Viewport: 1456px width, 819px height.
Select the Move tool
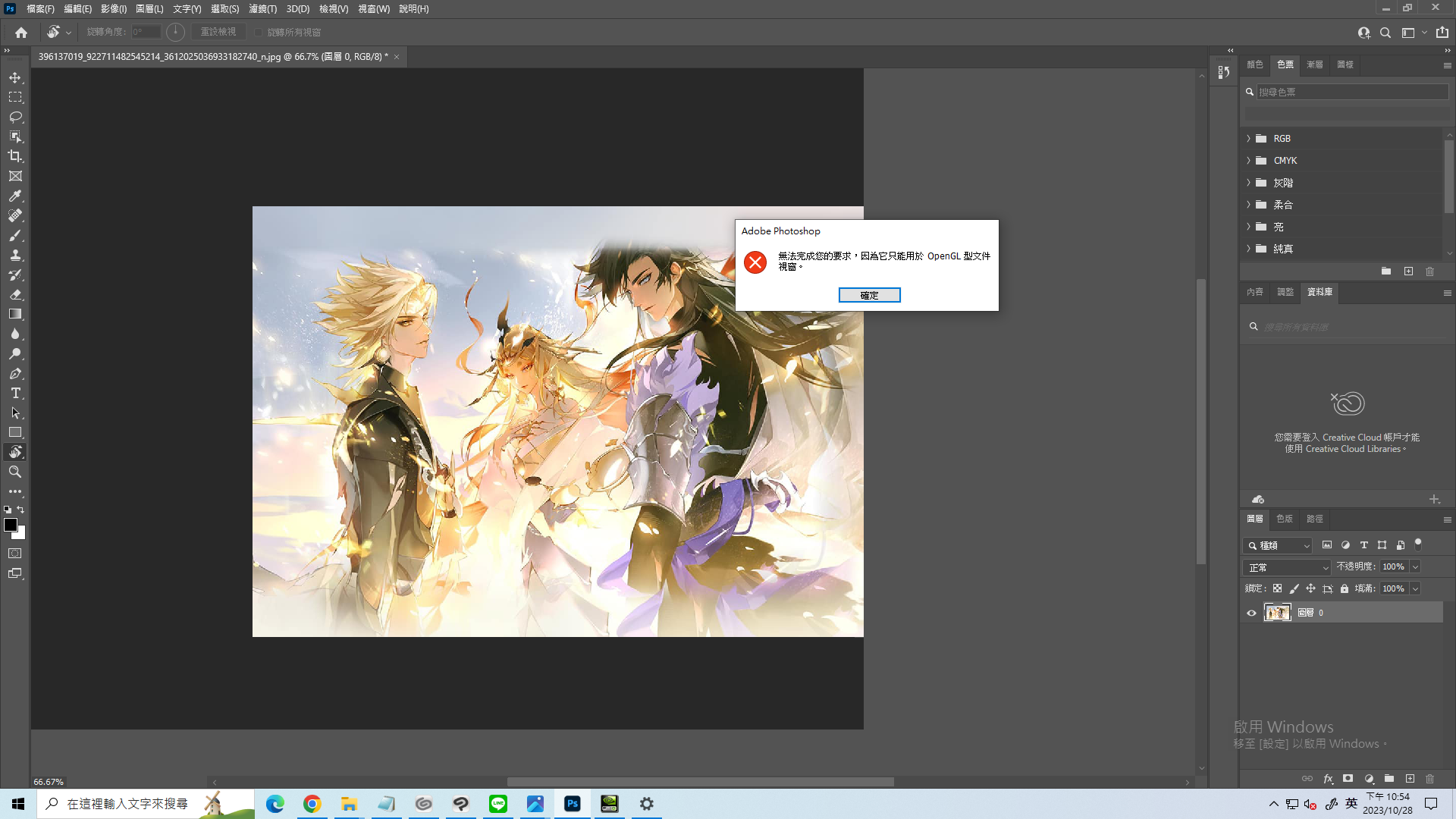tap(15, 77)
